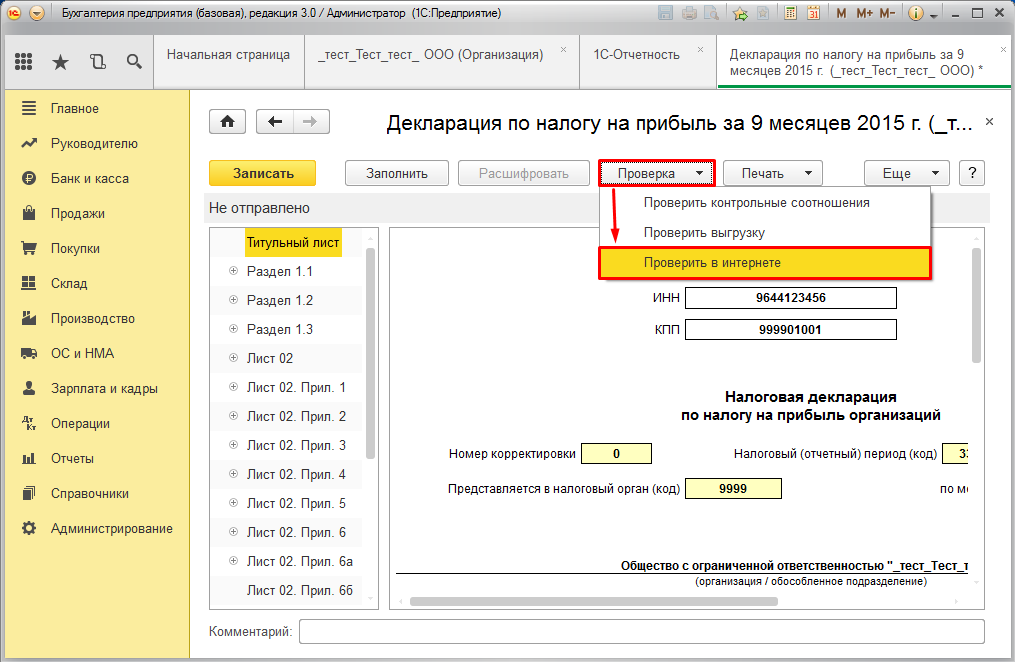Image resolution: width=1015 pixels, height=662 pixels.
Task: Expand the Раздел 1.1 tree node
Action: pyautogui.click(x=233, y=271)
